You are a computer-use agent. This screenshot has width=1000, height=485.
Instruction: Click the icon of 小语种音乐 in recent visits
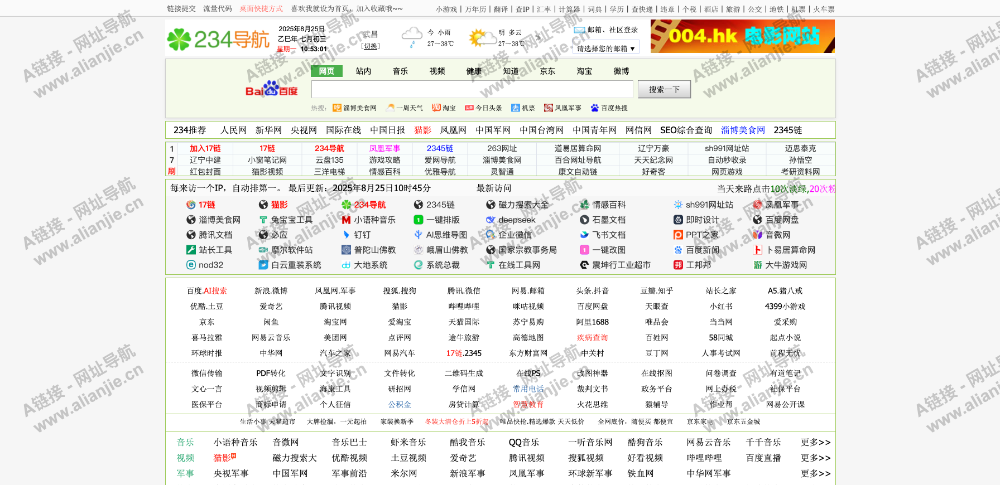pyautogui.click(x=346, y=220)
